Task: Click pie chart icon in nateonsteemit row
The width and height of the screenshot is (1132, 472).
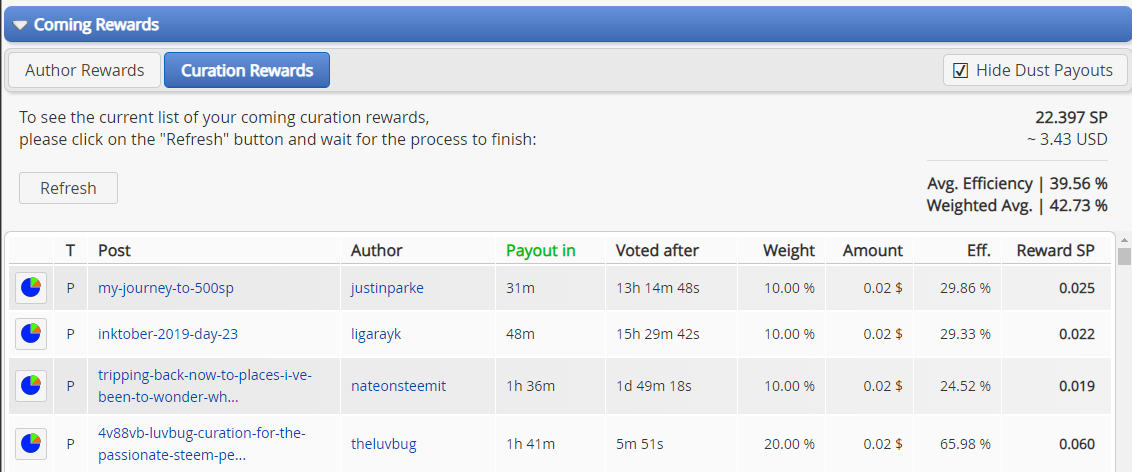Action: [31, 386]
